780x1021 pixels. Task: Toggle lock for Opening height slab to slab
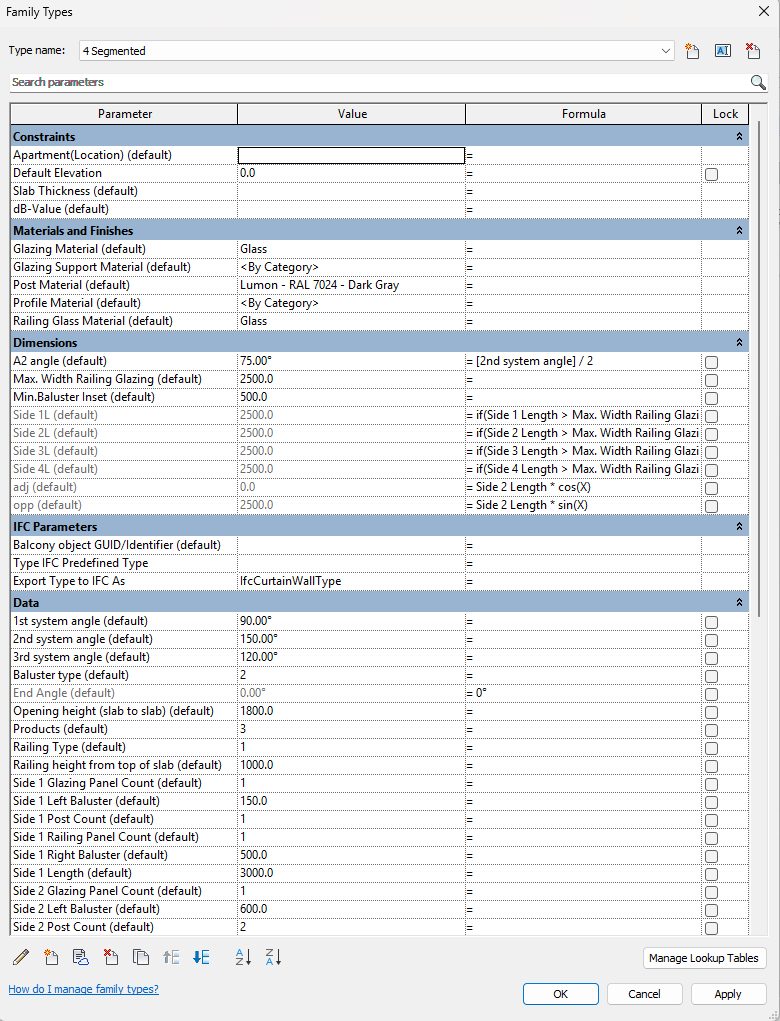point(711,712)
